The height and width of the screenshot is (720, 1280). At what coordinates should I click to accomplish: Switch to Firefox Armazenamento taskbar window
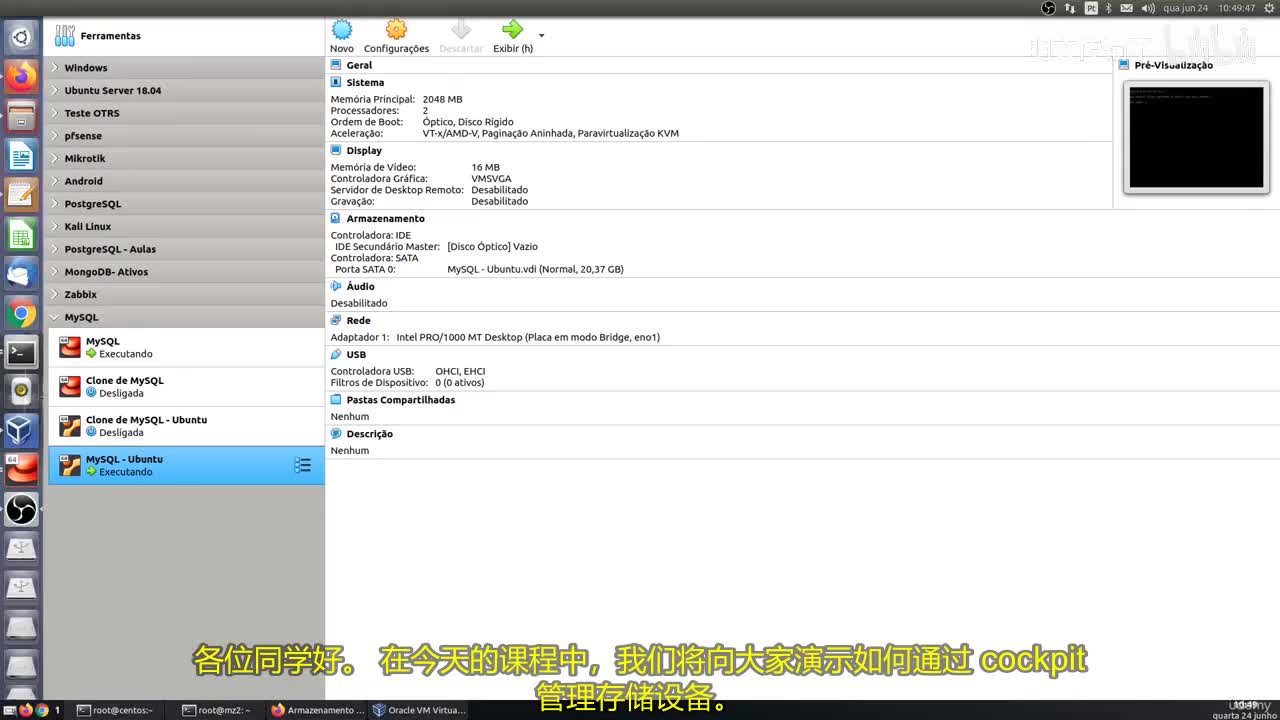point(317,710)
